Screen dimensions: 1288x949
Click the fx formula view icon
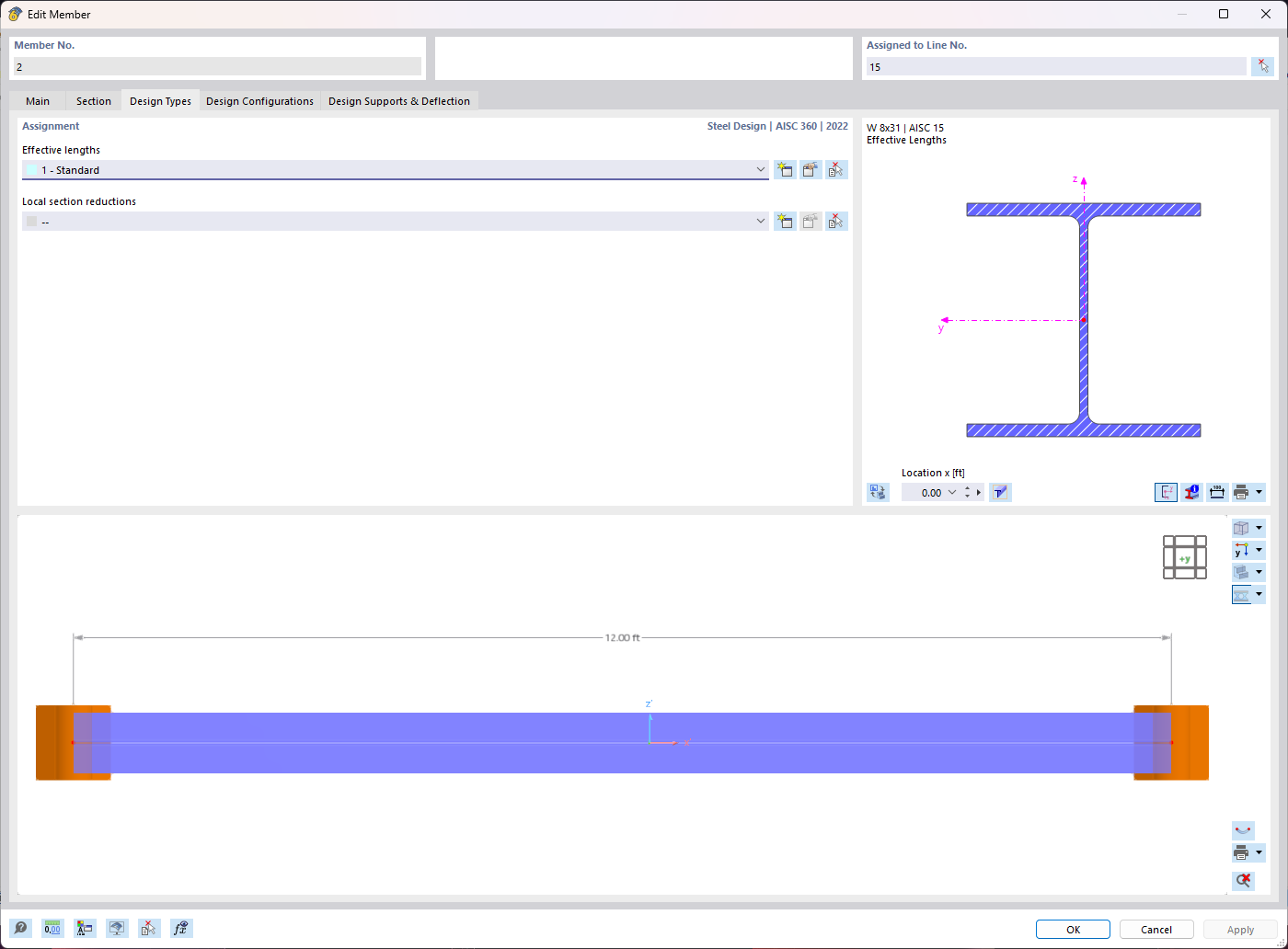click(181, 929)
